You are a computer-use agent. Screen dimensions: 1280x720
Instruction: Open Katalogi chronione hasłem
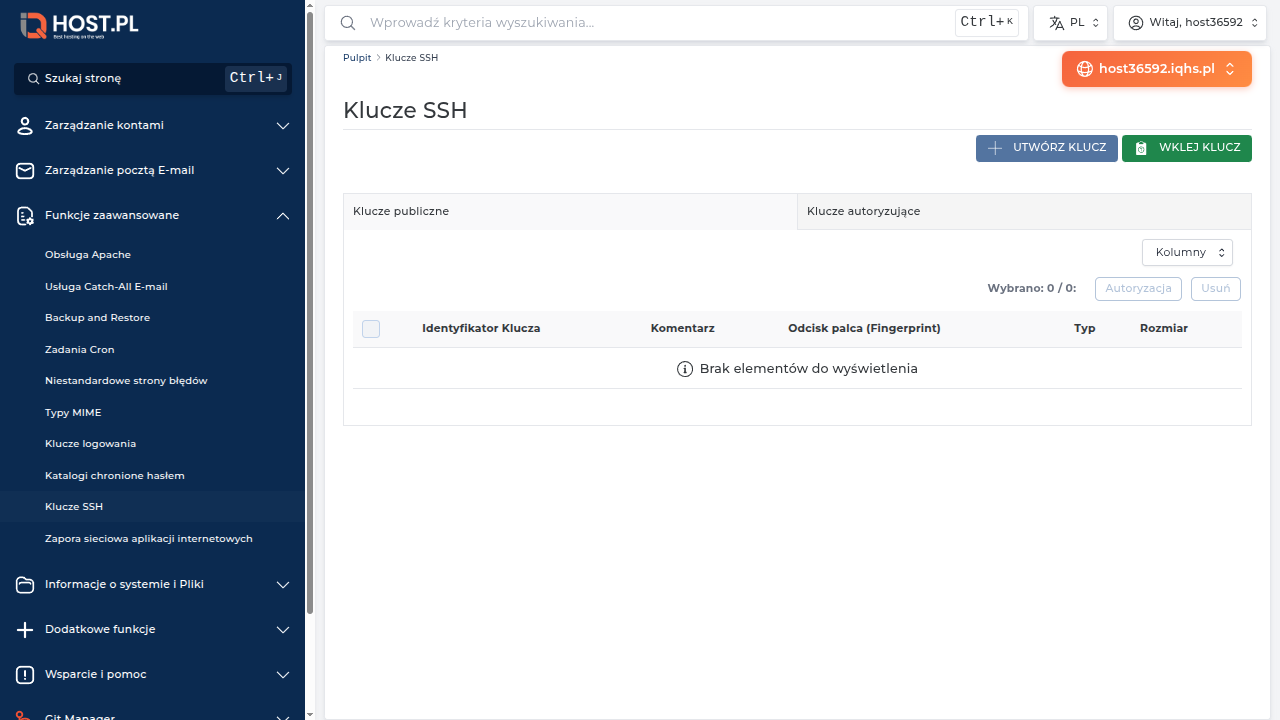coord(115,476)
